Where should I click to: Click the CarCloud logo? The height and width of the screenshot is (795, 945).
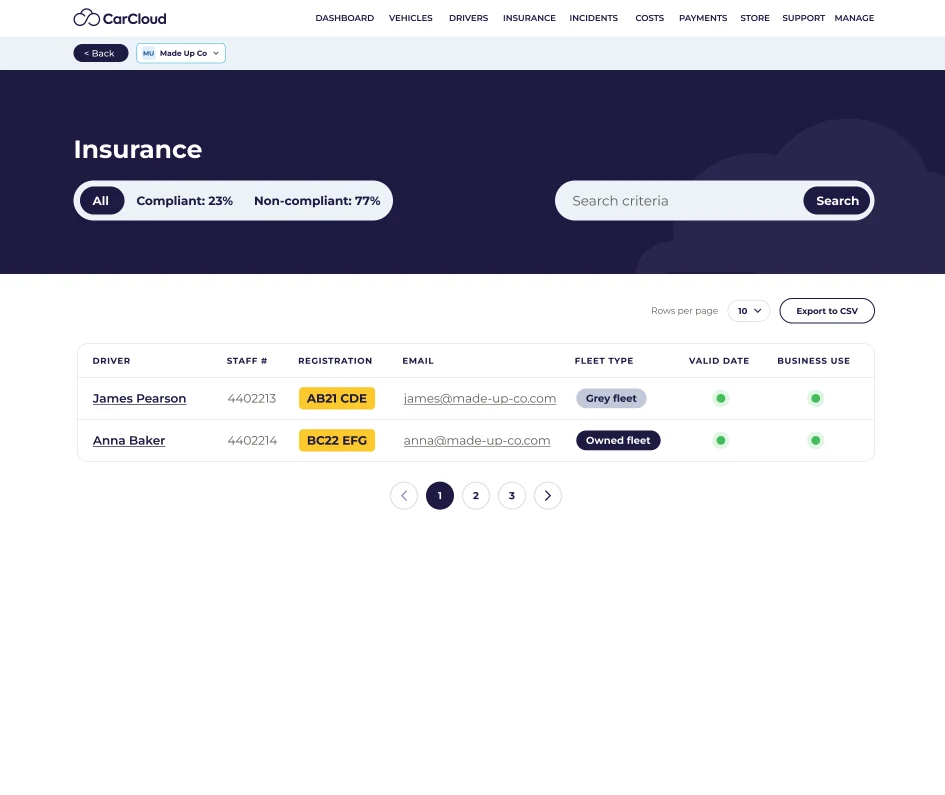[119, 18]
